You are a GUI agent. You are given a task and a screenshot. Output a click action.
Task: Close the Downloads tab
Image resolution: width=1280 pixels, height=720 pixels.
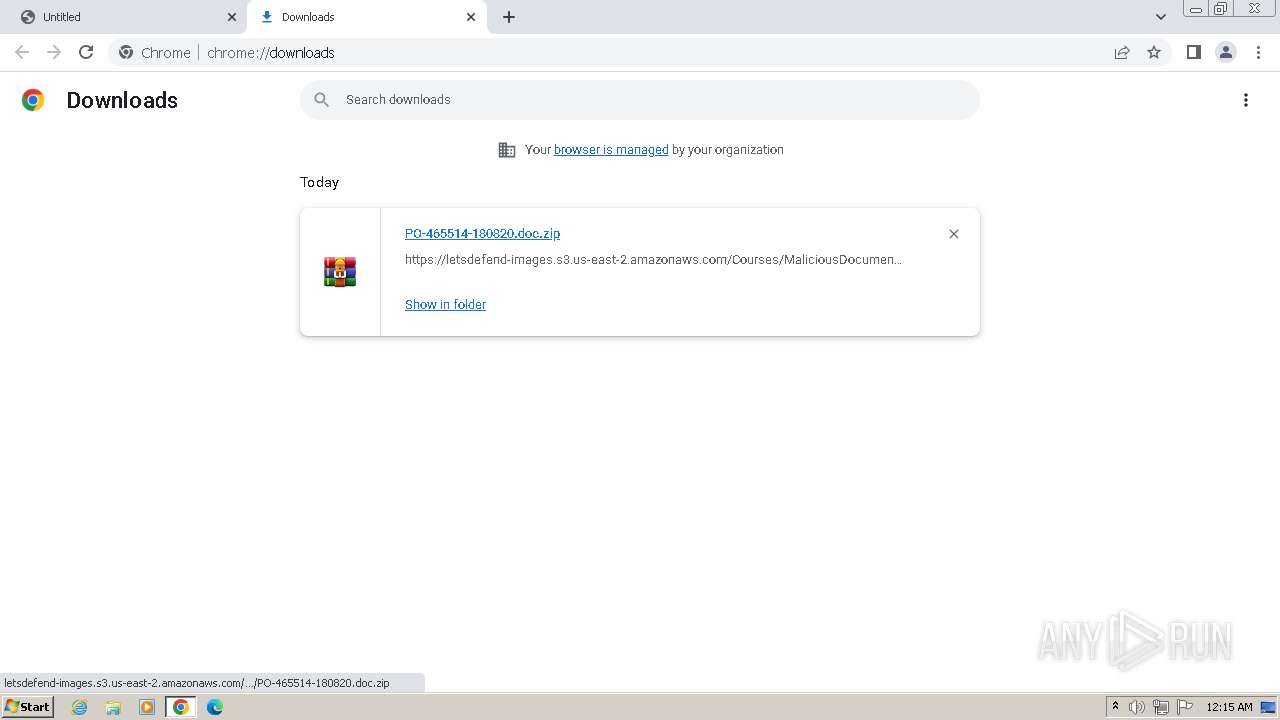[x=471, y=17]
